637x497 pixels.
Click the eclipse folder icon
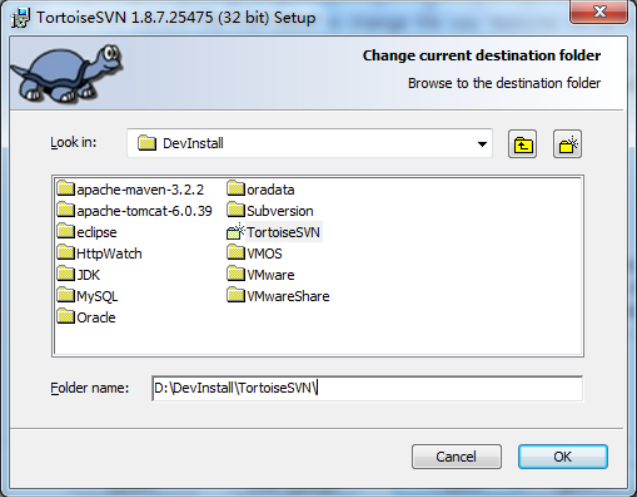[x=65, y=231]
